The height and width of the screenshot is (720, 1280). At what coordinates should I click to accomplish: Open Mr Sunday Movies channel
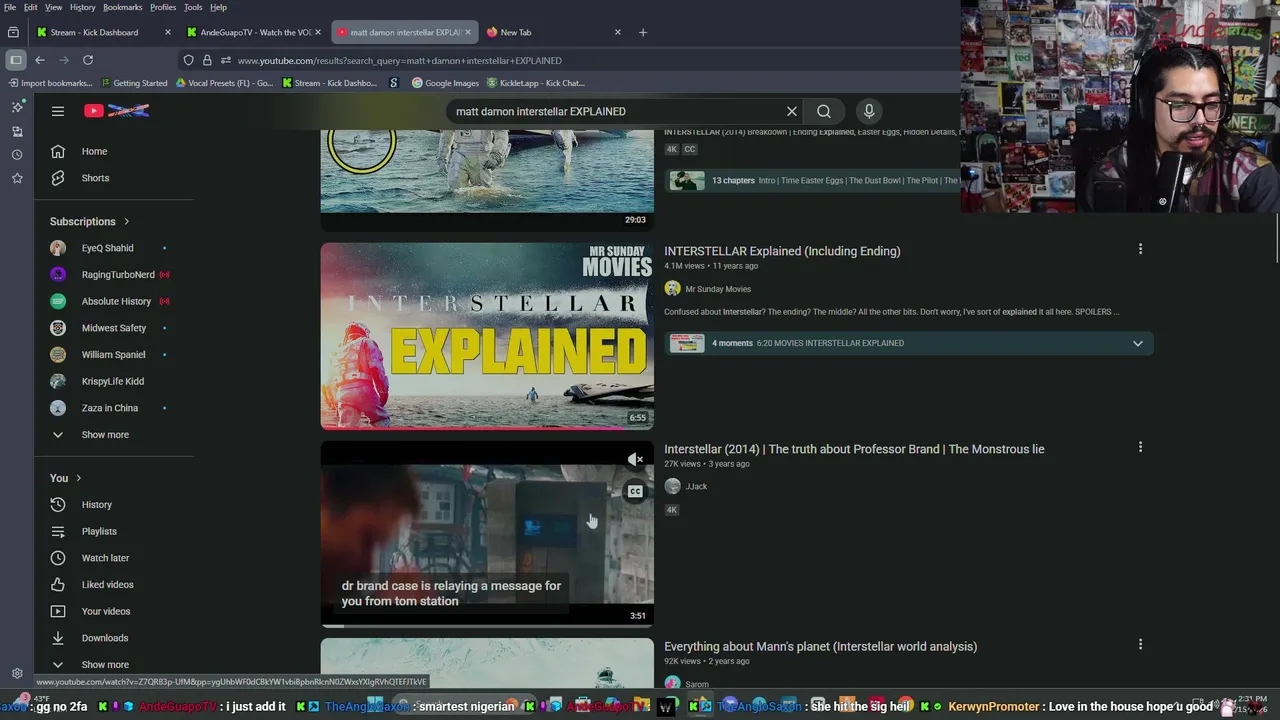[x=718, y=289]
